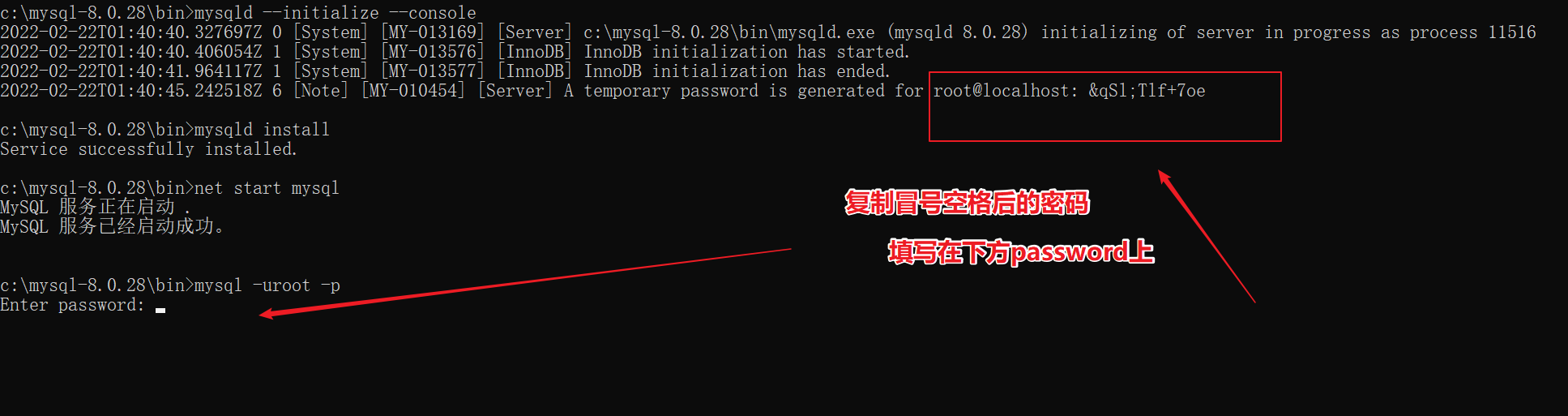Click the 'mysqld install' command line
Screen dimensions: 1568x416
coord(262,130)
